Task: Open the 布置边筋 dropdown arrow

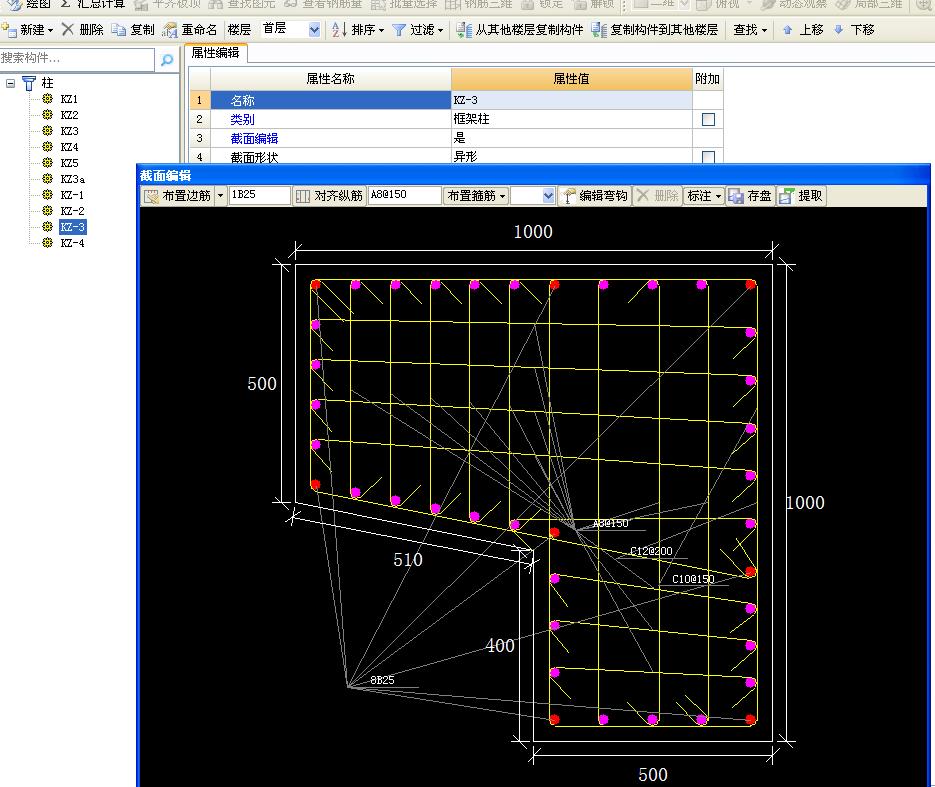Action: [220, 196]
